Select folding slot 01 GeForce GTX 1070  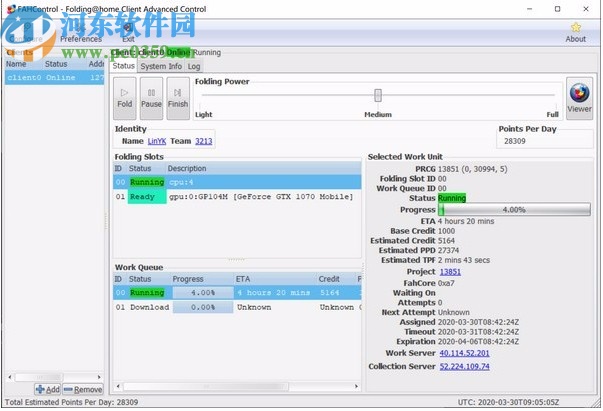click(x=237, y=196)
